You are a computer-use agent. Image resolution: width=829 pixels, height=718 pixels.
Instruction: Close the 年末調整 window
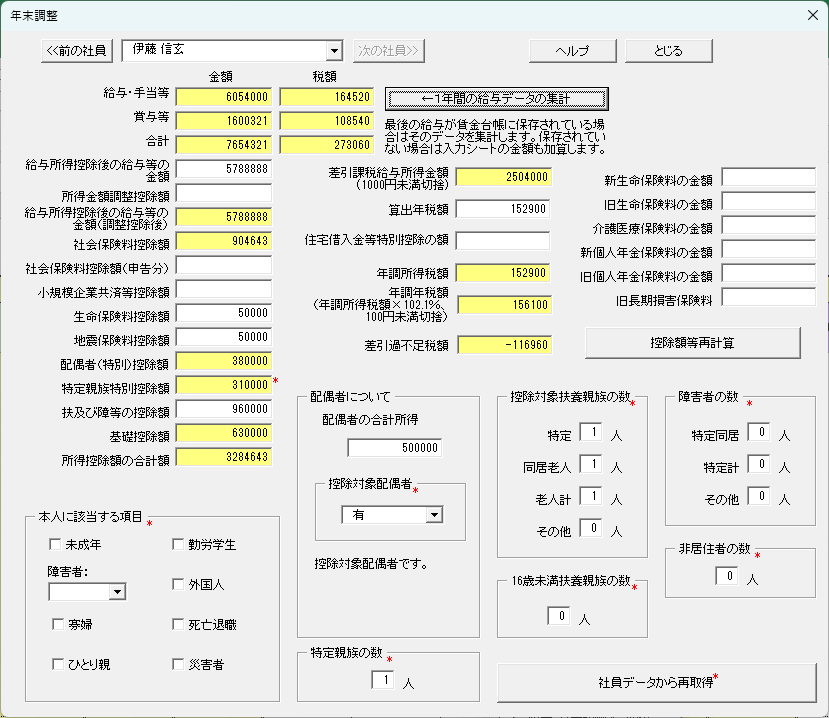click(x=812, y=15)
